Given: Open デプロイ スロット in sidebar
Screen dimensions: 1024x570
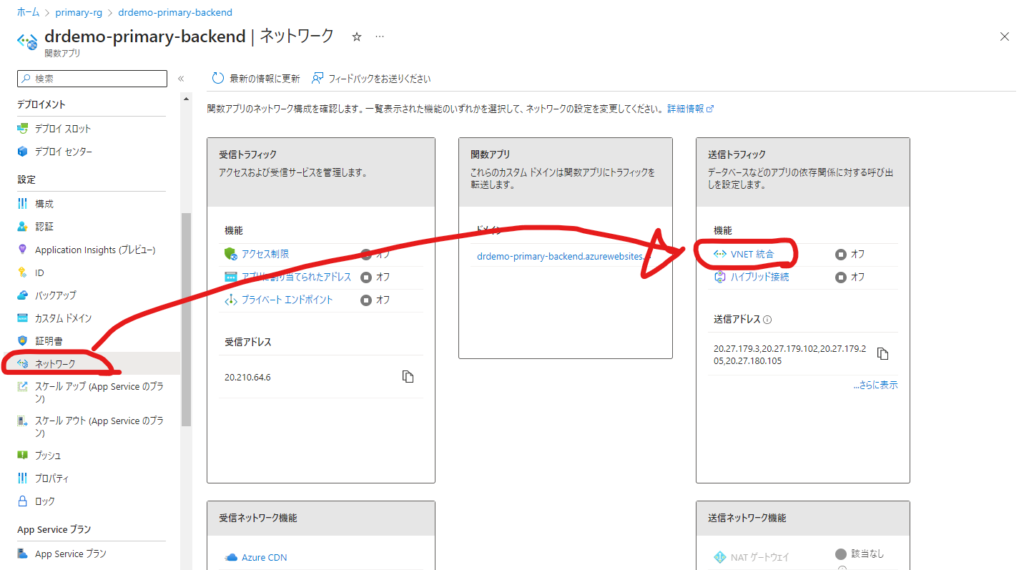Looking at the screenshot, I should (x=63, y=129).
